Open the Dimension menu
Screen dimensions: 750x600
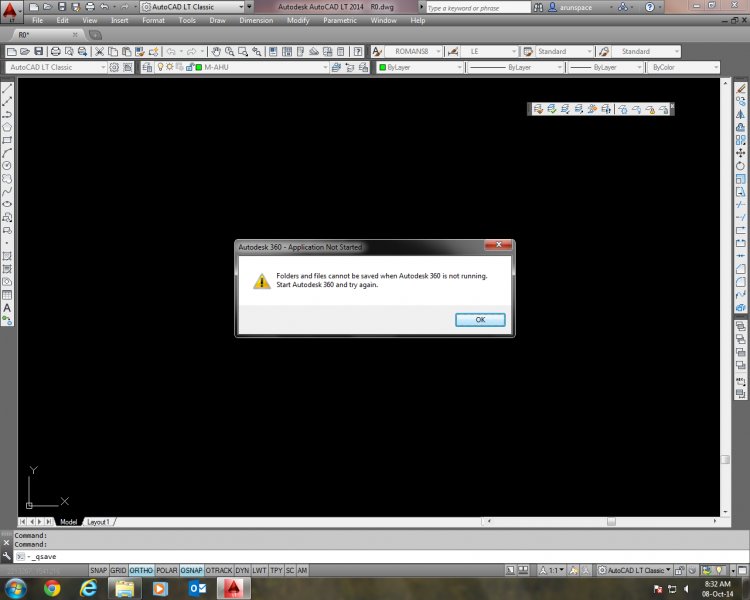click(256, 20)
